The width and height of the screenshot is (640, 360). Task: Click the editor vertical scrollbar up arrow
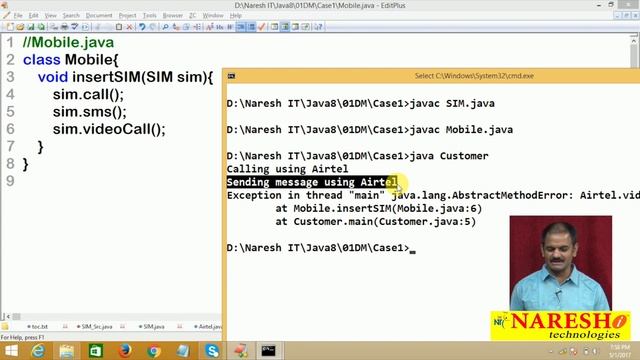pos(633,41)
